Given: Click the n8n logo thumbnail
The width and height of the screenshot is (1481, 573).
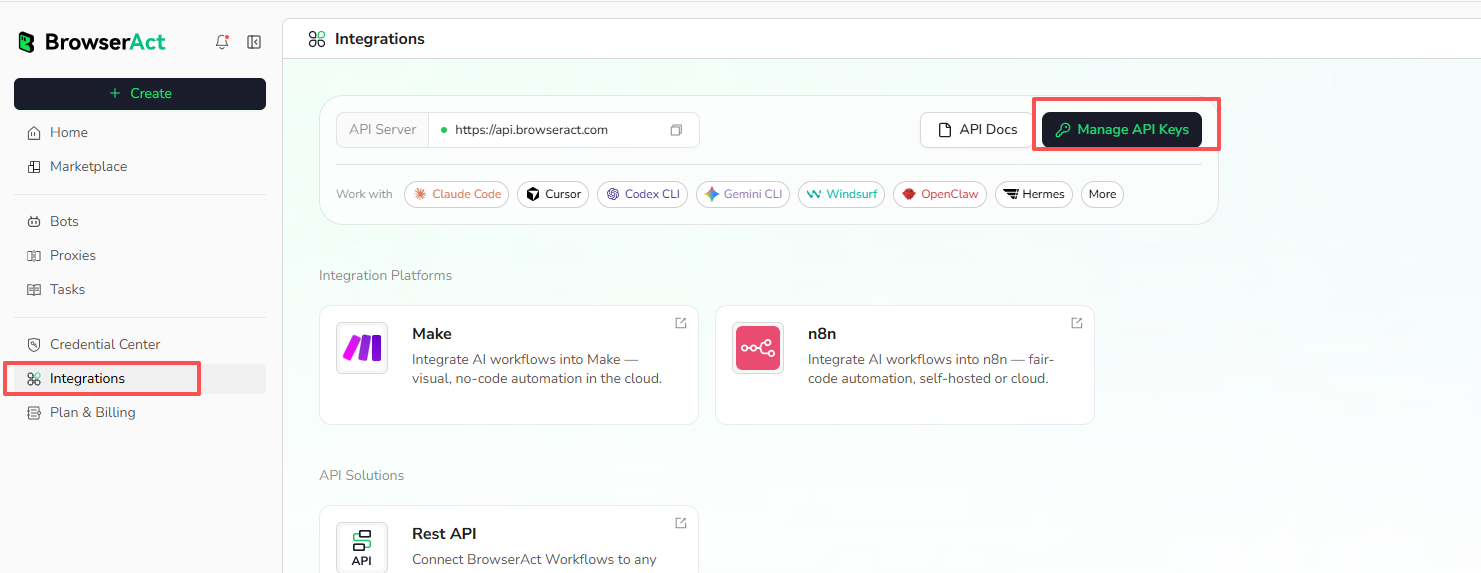Looking at the screenshot, I should tap(758, 348).
